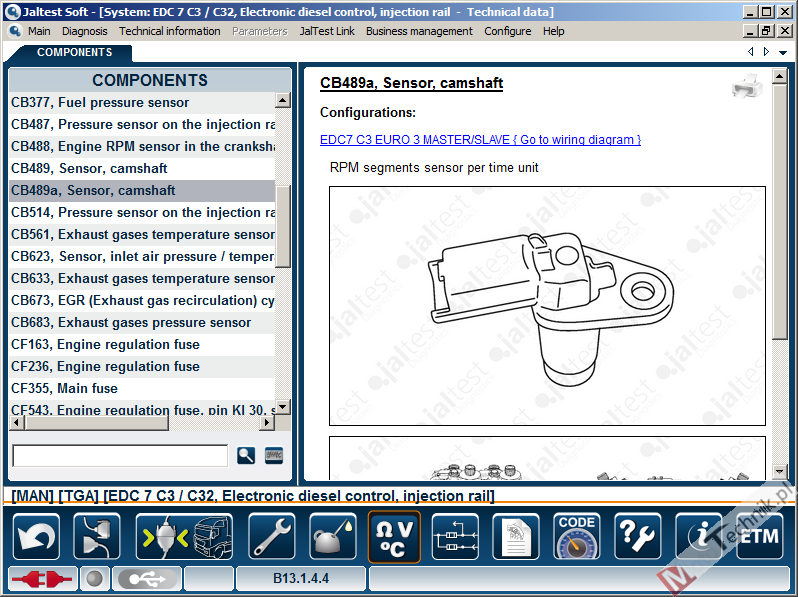Click the oil can service icon
The height and width of the screenshot is (597, 798).
coord(333,537)
